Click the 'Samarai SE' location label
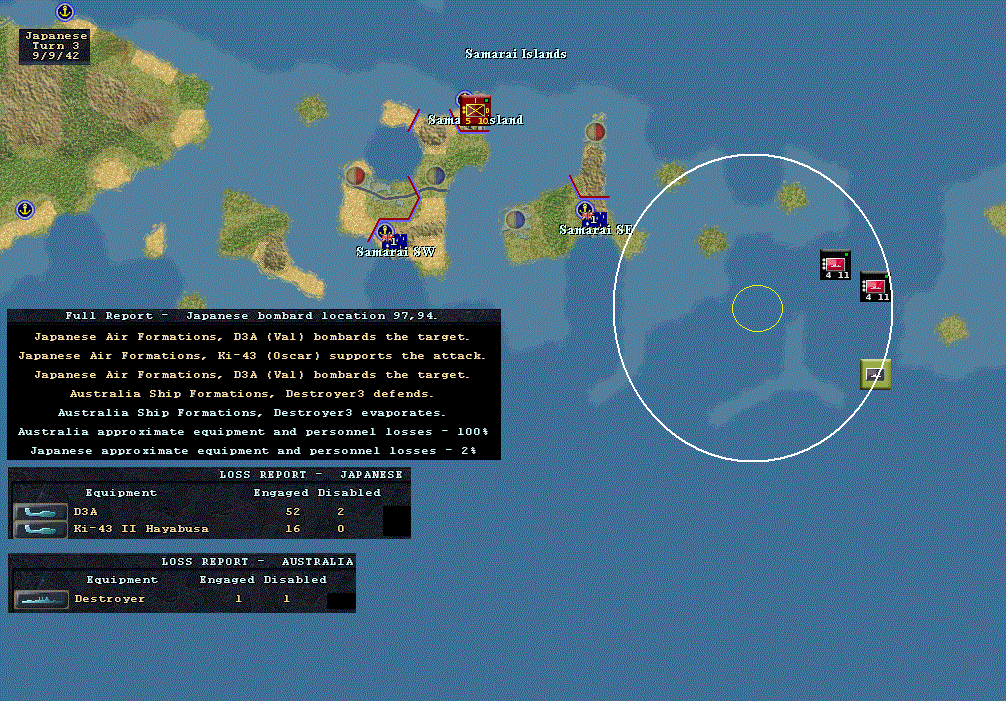 (x=596, y=230)
